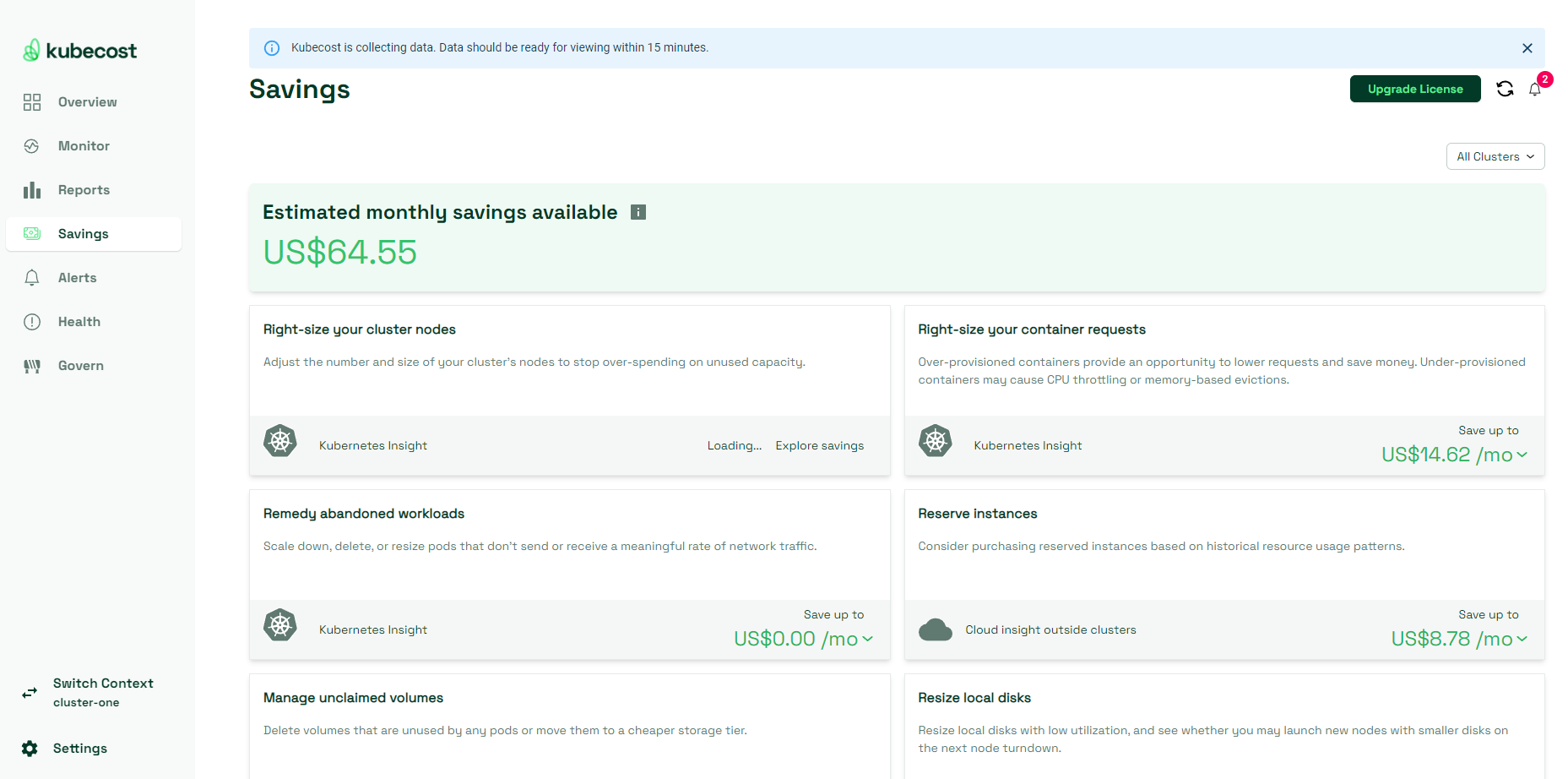Expand US$14.62 /mo container requests savings
The image size is (1568, 779).
pyautogui.click(x=1454, y=455)
